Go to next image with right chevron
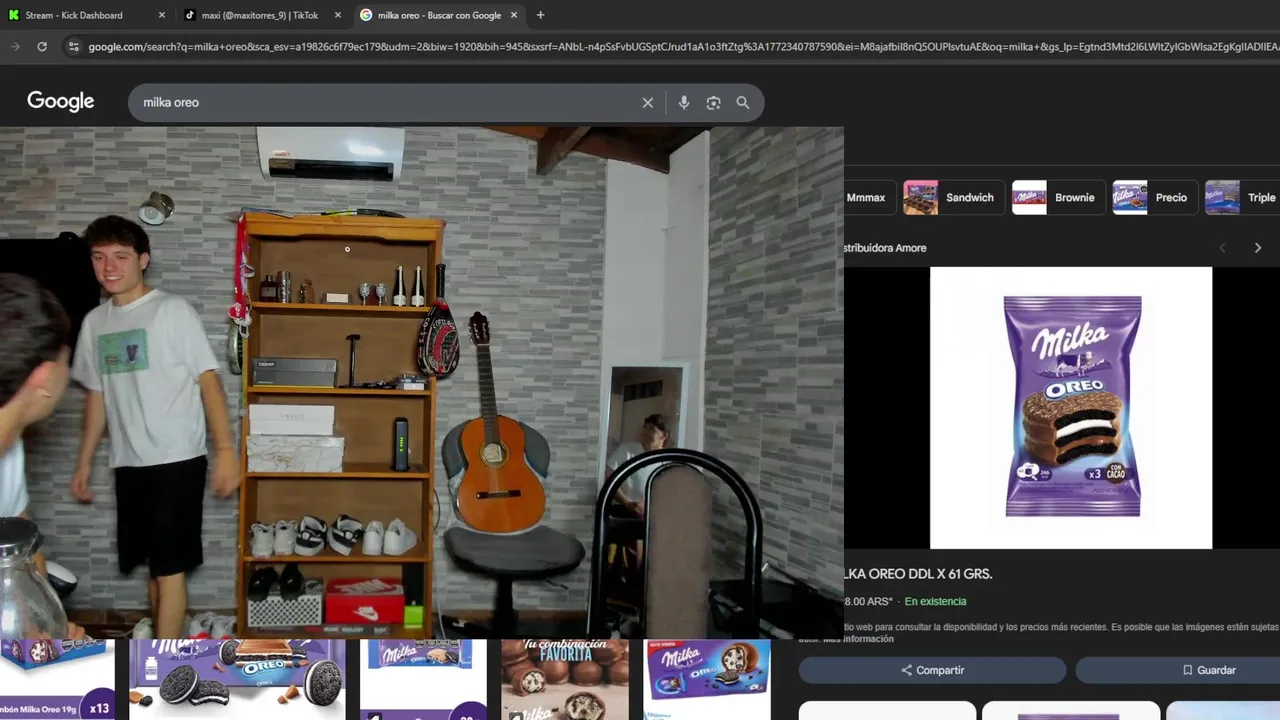The image size is (1280, 720). click(x=1258, y=248)
